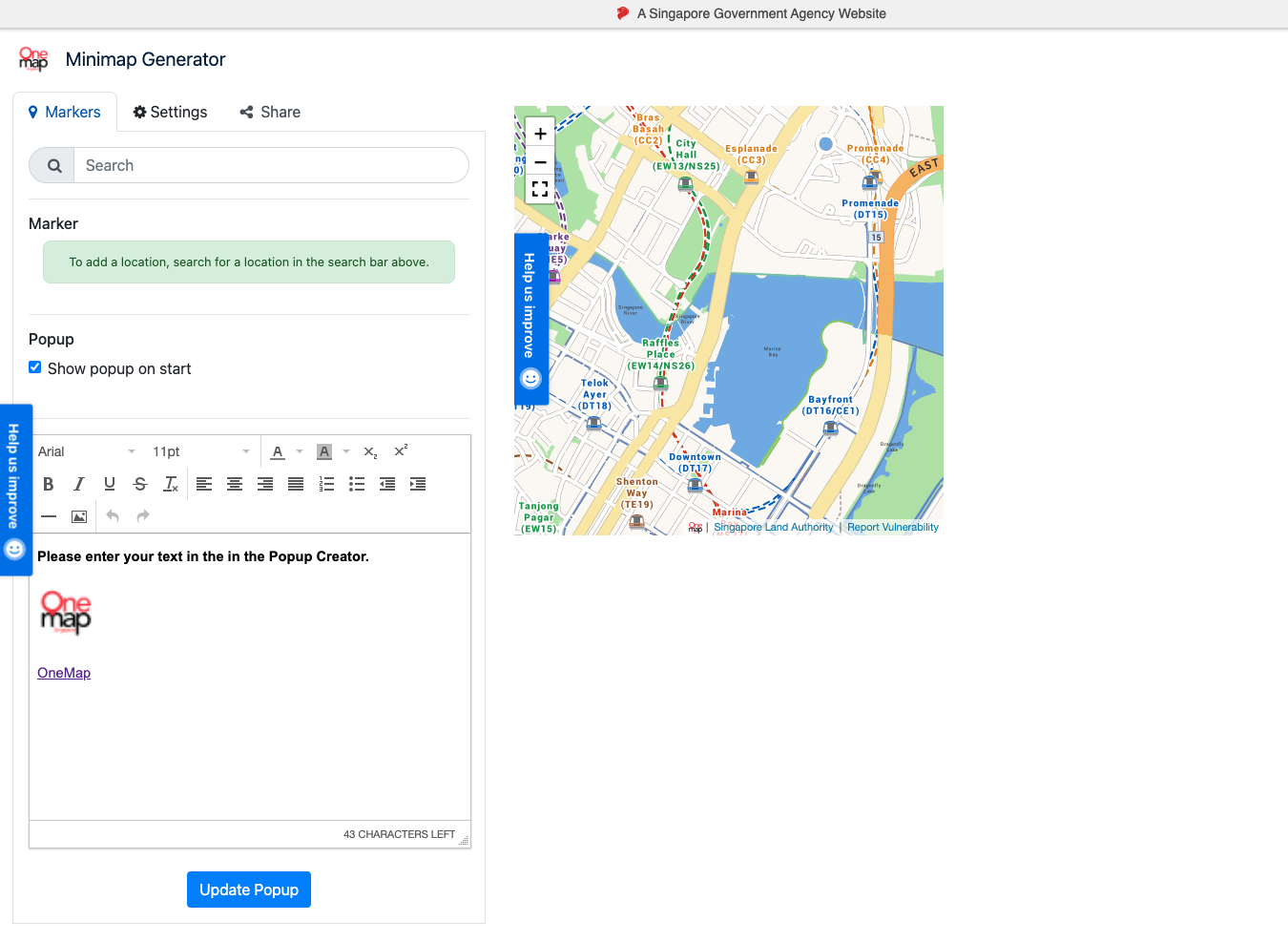Toggle bold formatting in popup editor
Viewport: 1288px width, 942px height.
(49, 484)
